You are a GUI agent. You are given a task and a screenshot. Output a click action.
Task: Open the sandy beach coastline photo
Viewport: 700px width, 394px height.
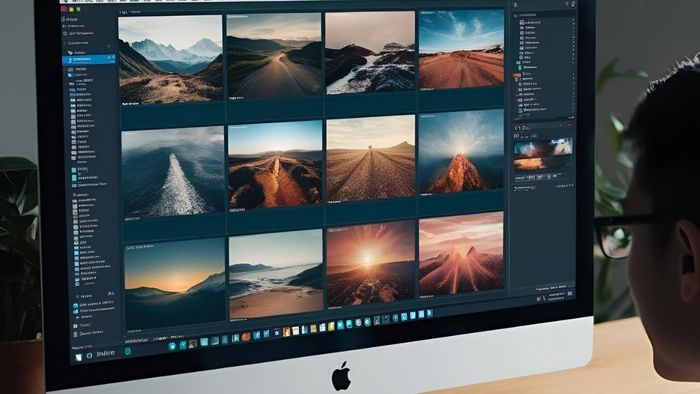click(x=276, y=274)
